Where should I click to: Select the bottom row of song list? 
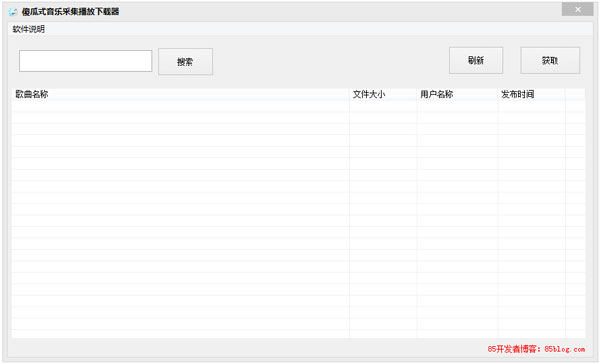(x=298, y=333)
